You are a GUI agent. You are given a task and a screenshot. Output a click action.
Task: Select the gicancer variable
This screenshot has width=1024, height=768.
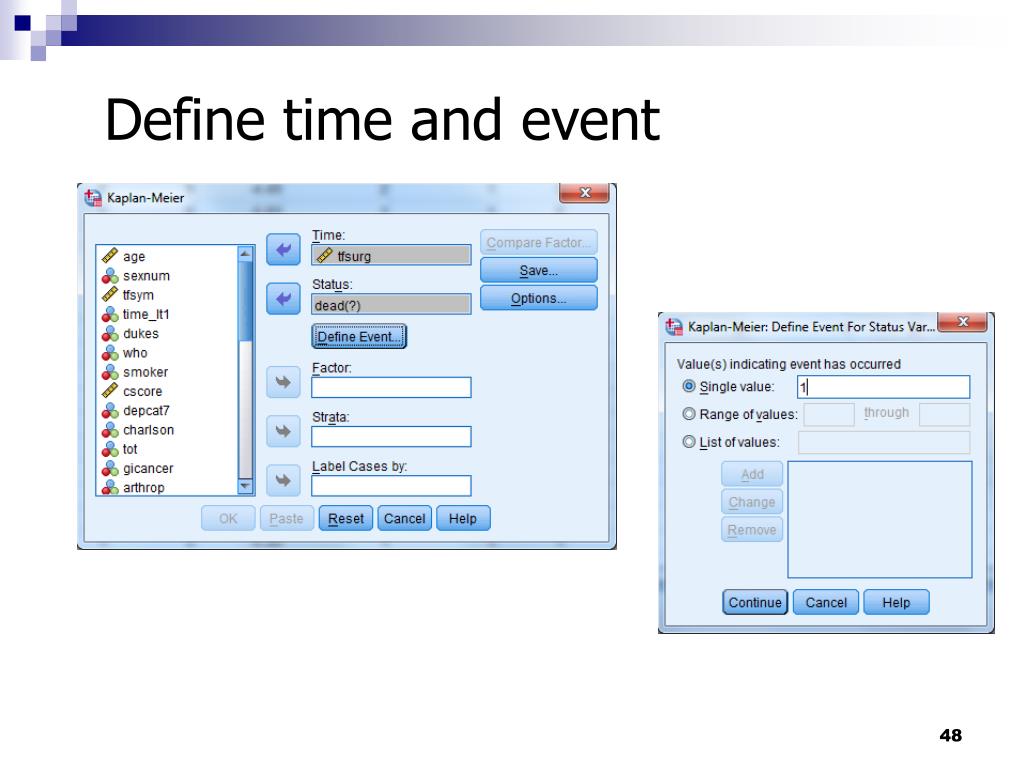pyautogui.click(x=148, y=468)
